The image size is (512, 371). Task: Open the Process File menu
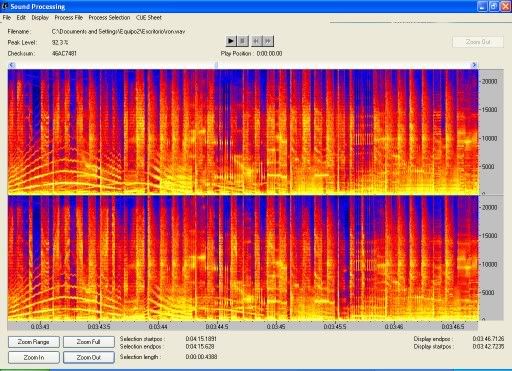(x=69, y=18)
